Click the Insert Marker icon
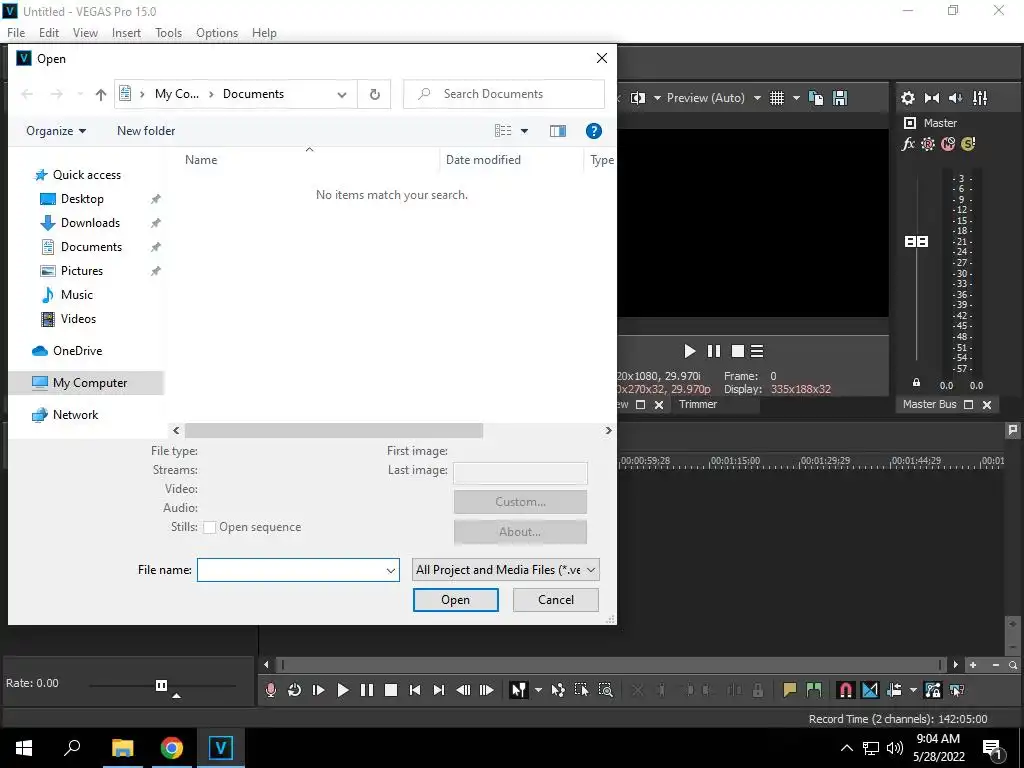The image size is (1024, 768). coord(790,690)
